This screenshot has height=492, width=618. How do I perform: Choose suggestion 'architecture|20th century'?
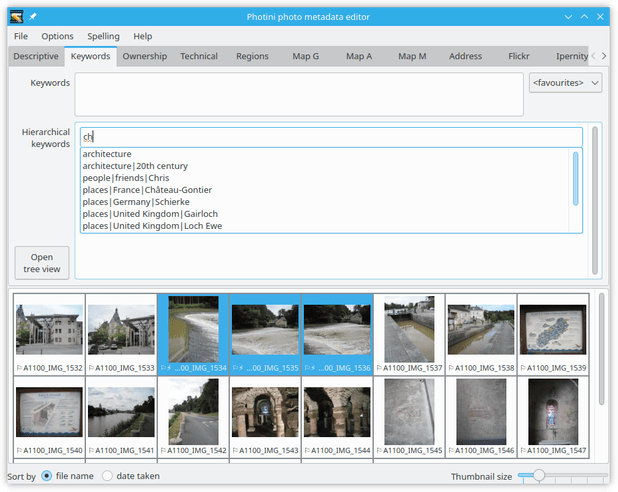click(x=325, y=166)
